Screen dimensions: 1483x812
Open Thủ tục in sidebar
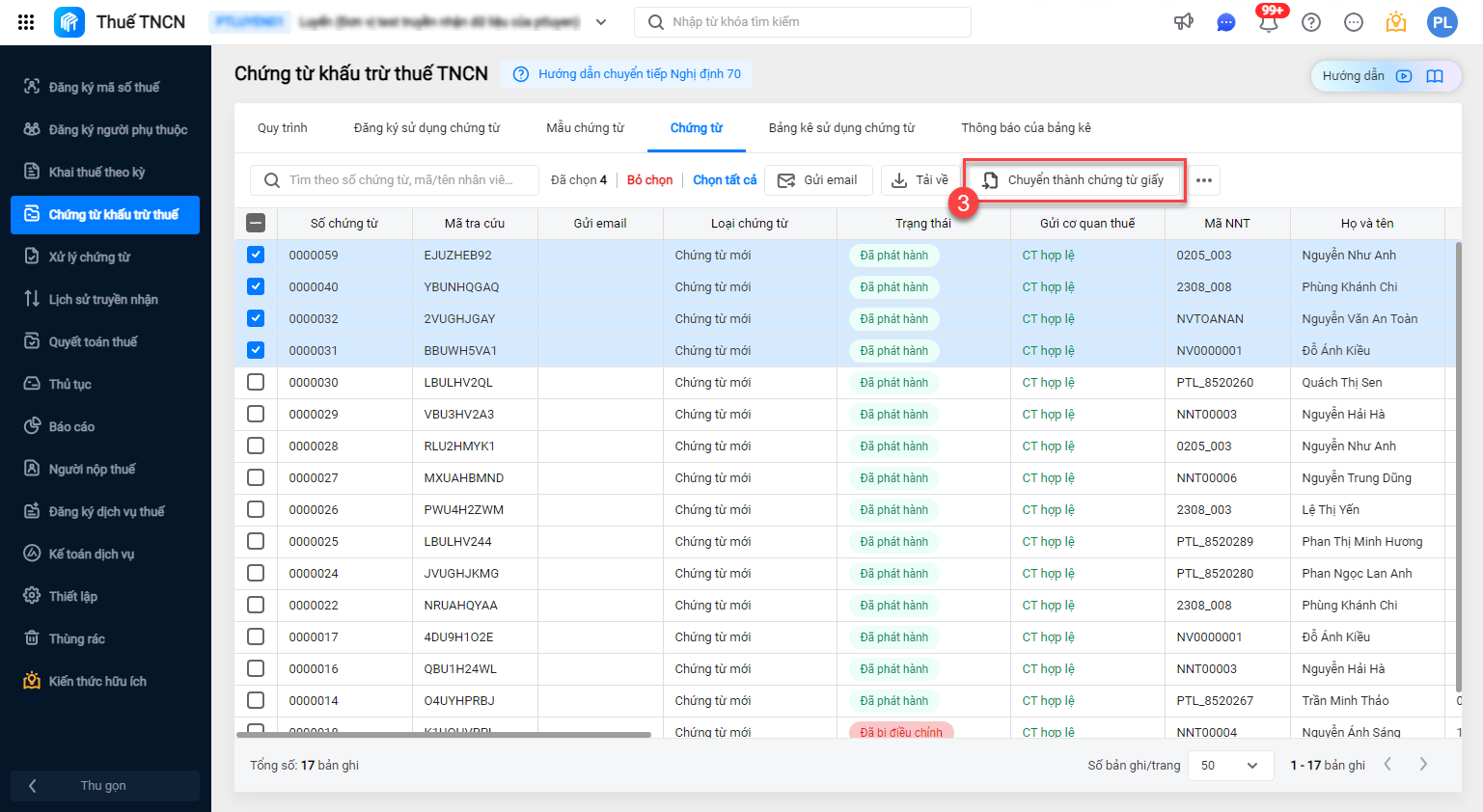pos(105,384)
